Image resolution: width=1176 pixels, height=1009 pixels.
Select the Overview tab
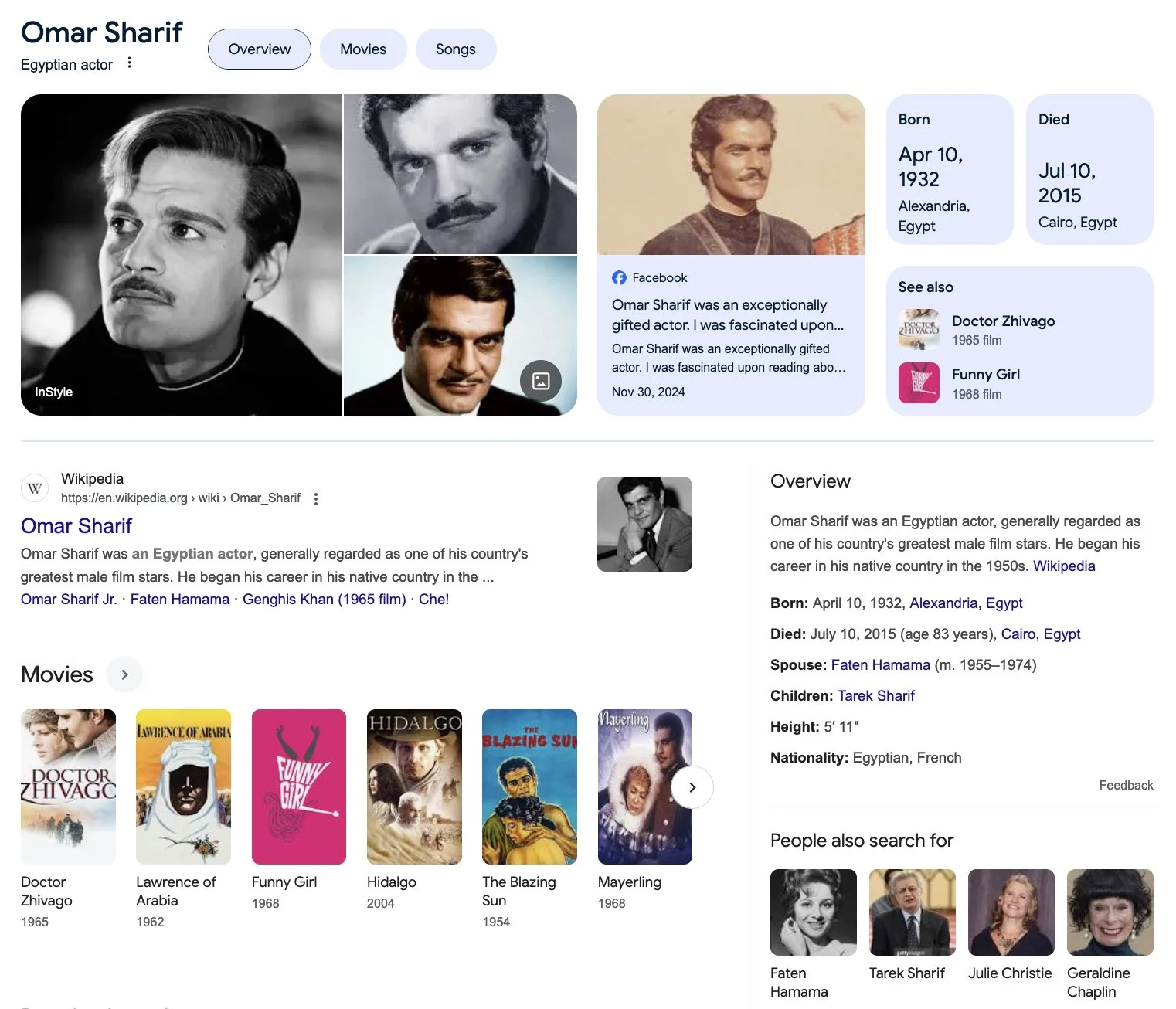[260, 49]
